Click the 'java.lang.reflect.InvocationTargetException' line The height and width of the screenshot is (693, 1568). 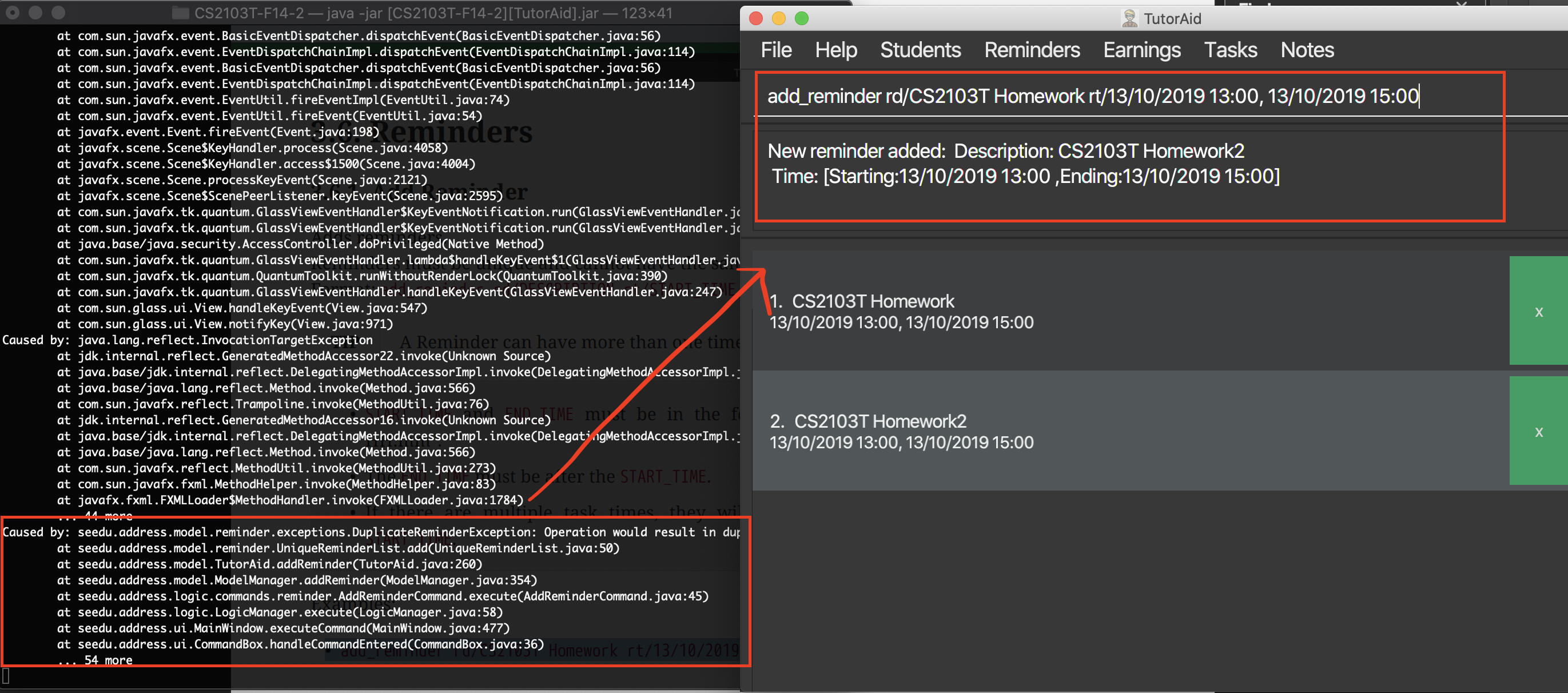(x=188, y=340)
